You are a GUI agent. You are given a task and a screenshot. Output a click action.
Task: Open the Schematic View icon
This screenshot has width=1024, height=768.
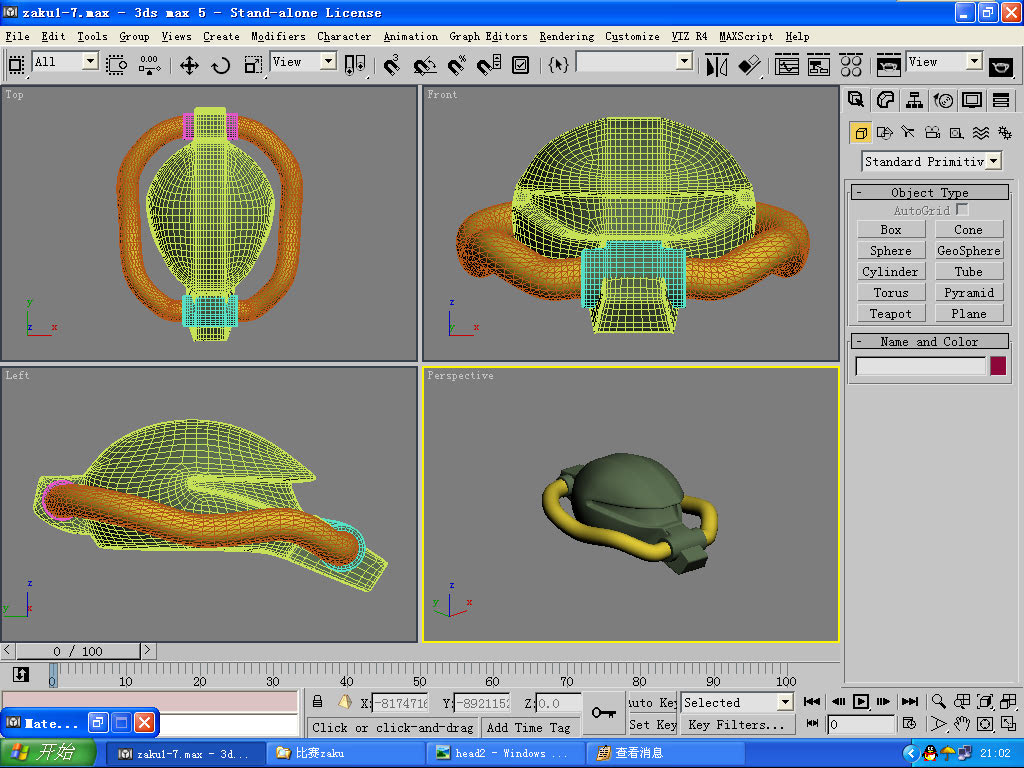[x=818, y=65]
